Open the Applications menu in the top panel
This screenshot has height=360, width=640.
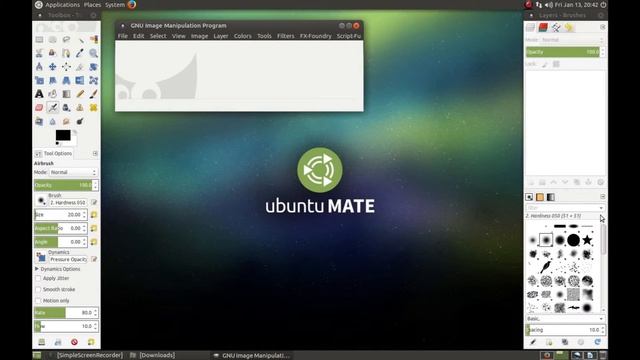pyautogui.click(x=62, y=5)
